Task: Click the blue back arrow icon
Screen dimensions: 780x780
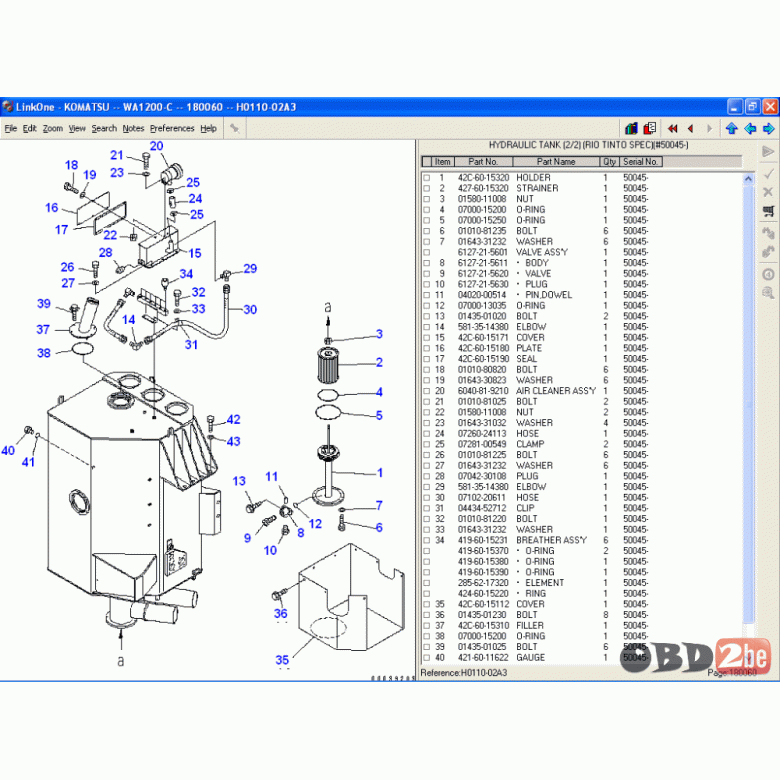Action: point(750,129)
